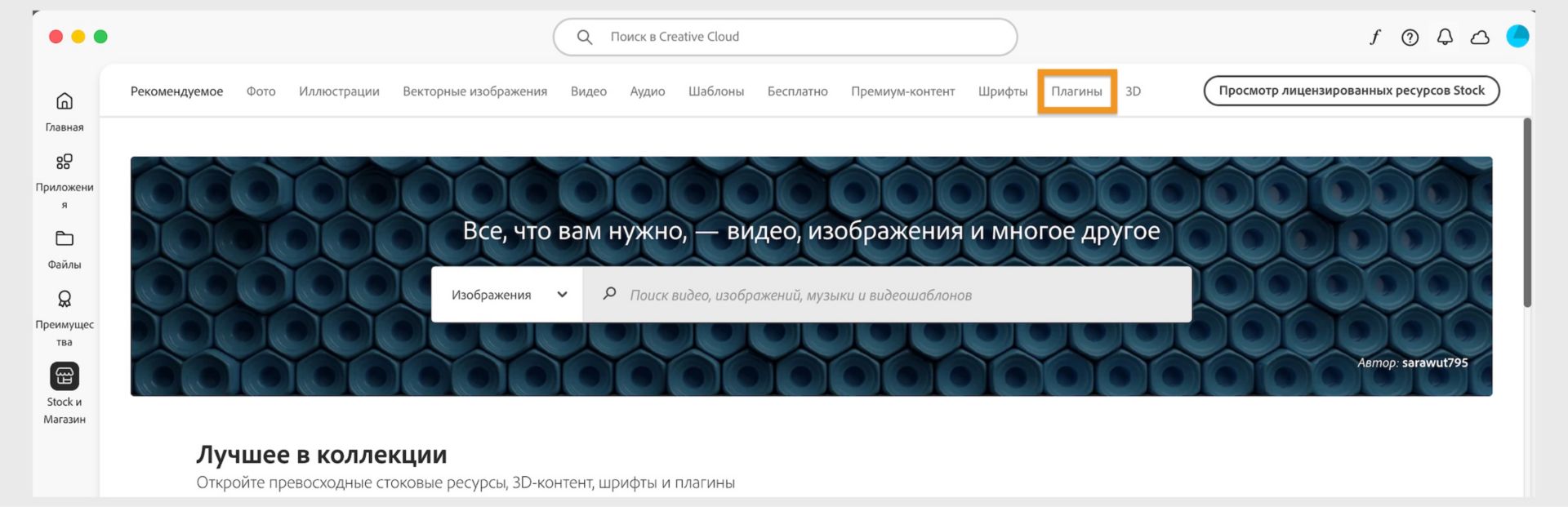Switch to the Рекомендуемое tab
This screenshot has height=507, width=1568.
click(x=176, y=91)
